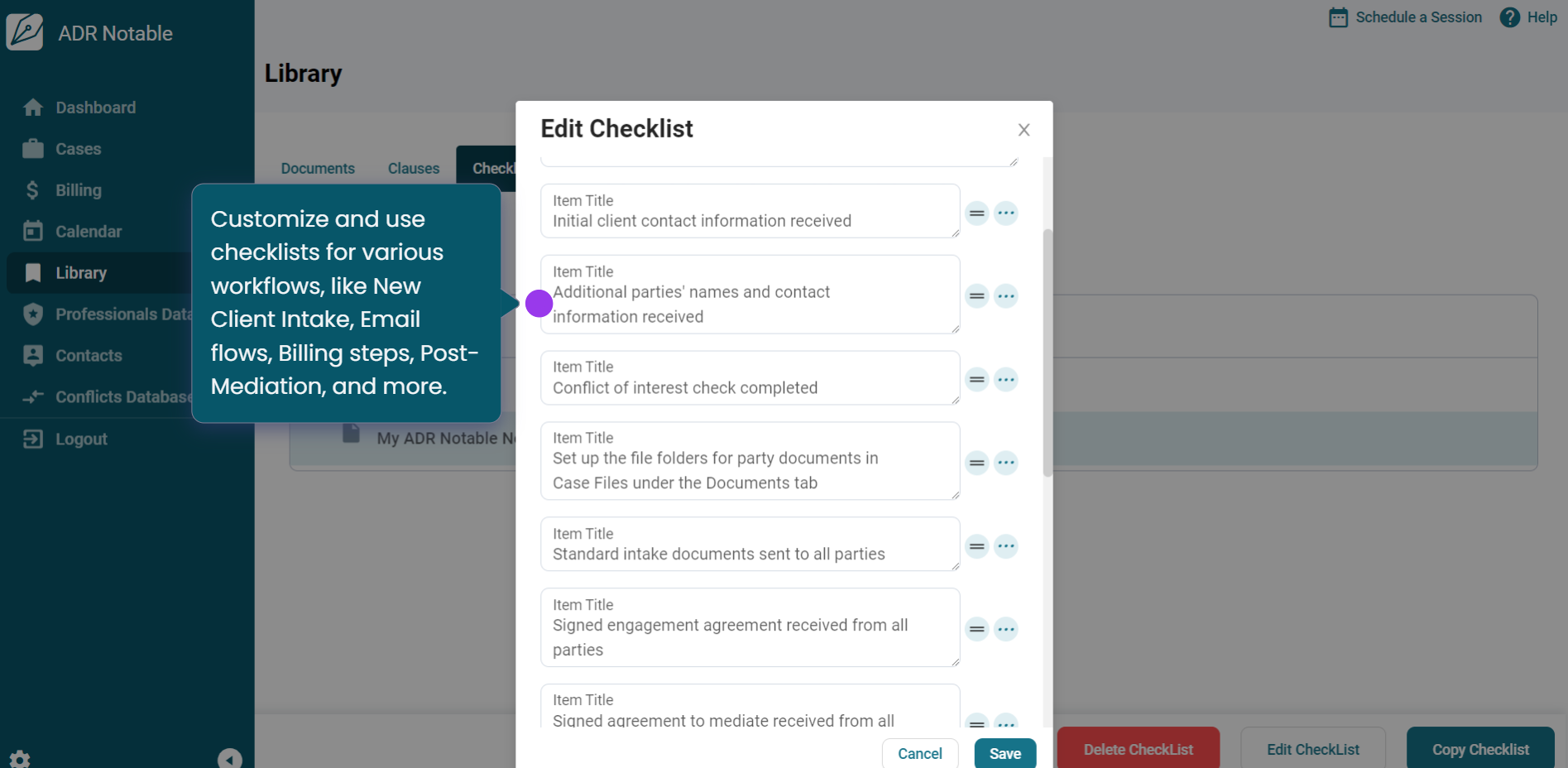The width and height of the screenshot is (1568, 768).
Task: Click drag handle for Additional parties item
Action: click(977, 296)
